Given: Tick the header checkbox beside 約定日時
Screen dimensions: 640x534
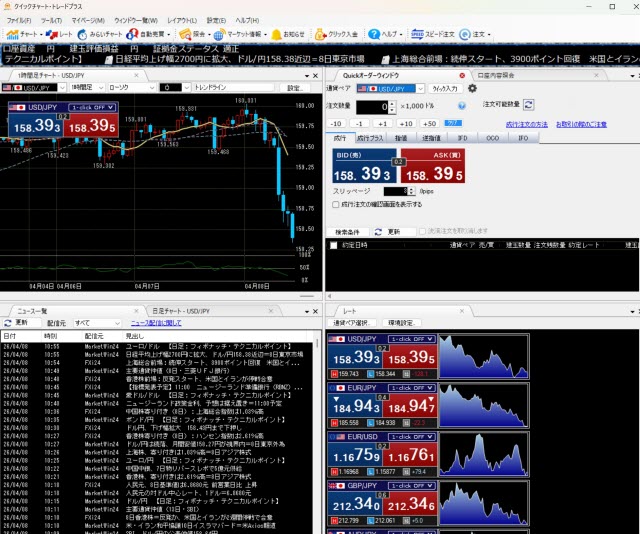Looking at the screenshot, I should pyautogui.click(x=335, y=244).
